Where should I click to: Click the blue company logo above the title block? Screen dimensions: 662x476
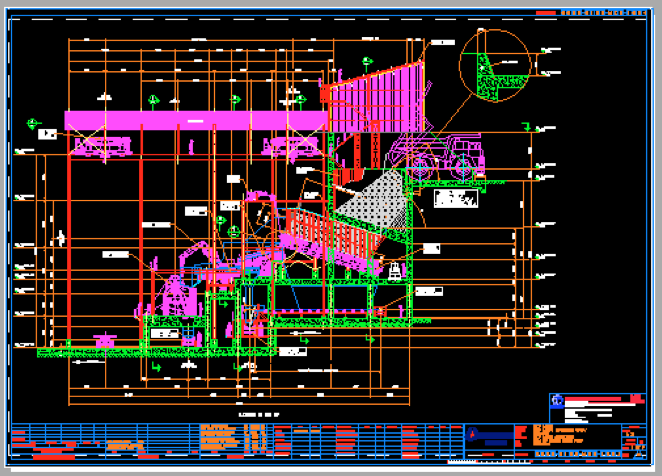click(x=556, y=400)
